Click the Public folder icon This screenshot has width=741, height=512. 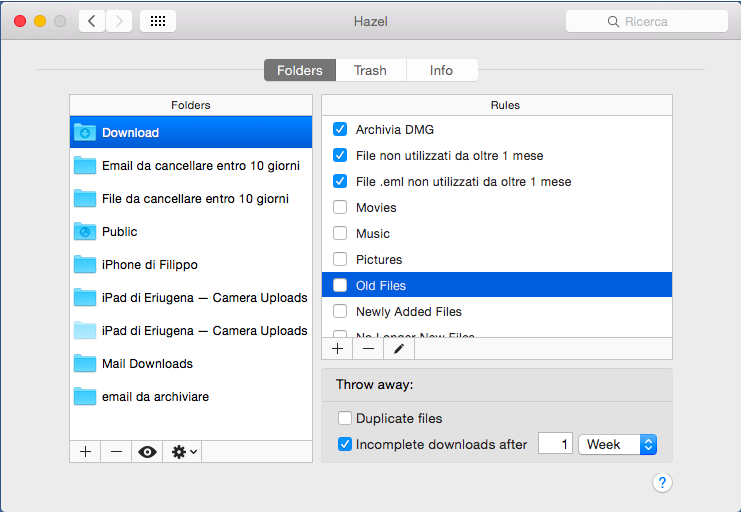click(x=85, y=232)
